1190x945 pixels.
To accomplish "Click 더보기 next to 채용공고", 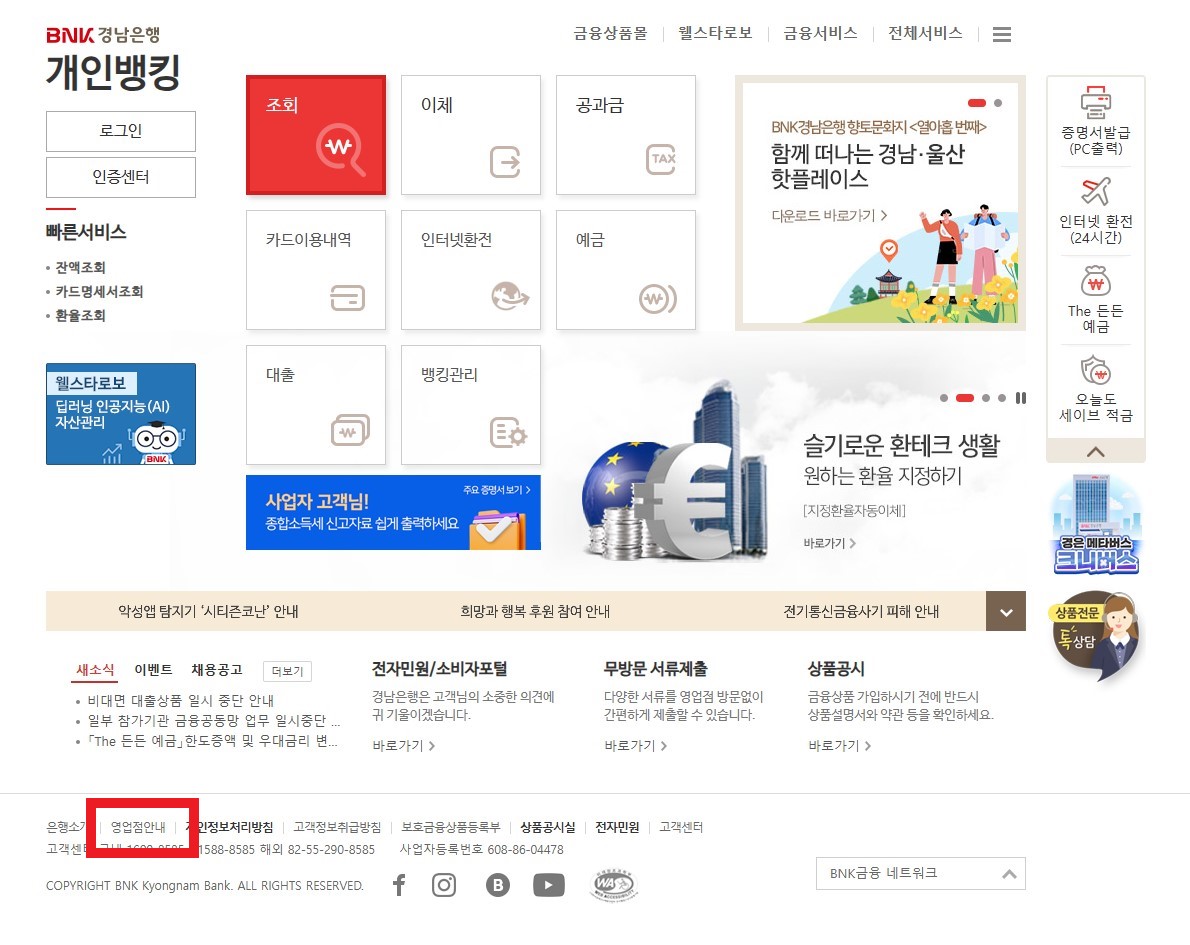I will point(288,671).
